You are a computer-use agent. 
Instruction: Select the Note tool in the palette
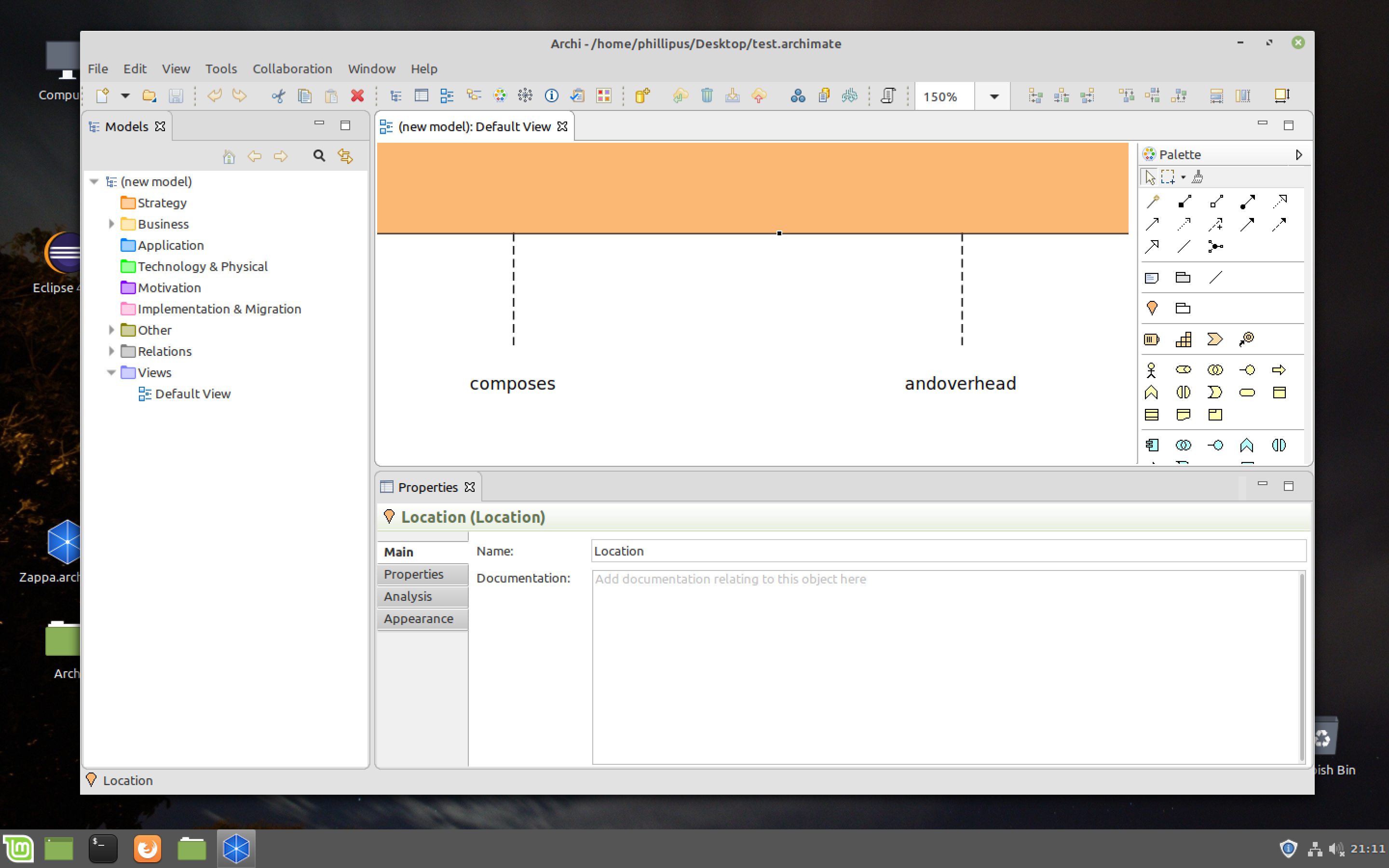coord(1152,277)
